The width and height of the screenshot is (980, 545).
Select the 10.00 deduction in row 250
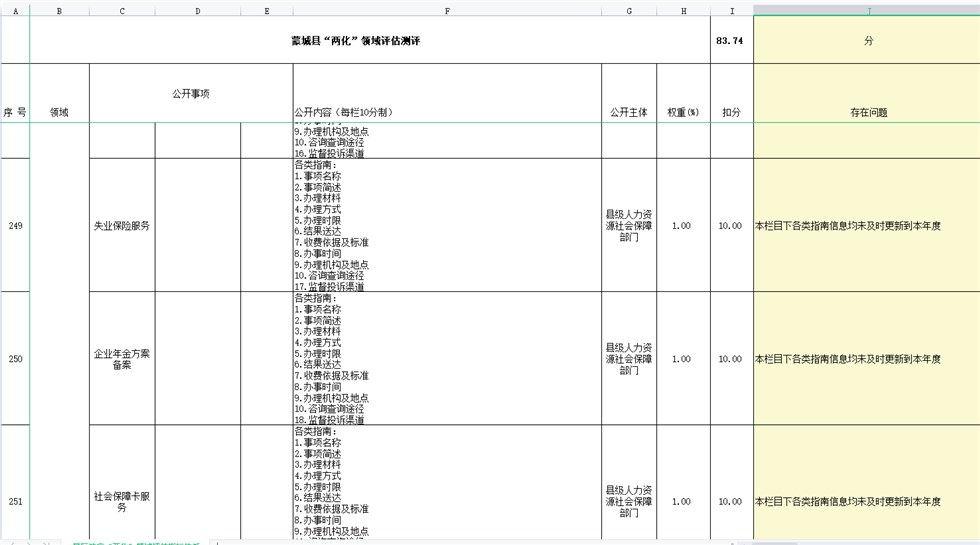[x=732, y=359]
